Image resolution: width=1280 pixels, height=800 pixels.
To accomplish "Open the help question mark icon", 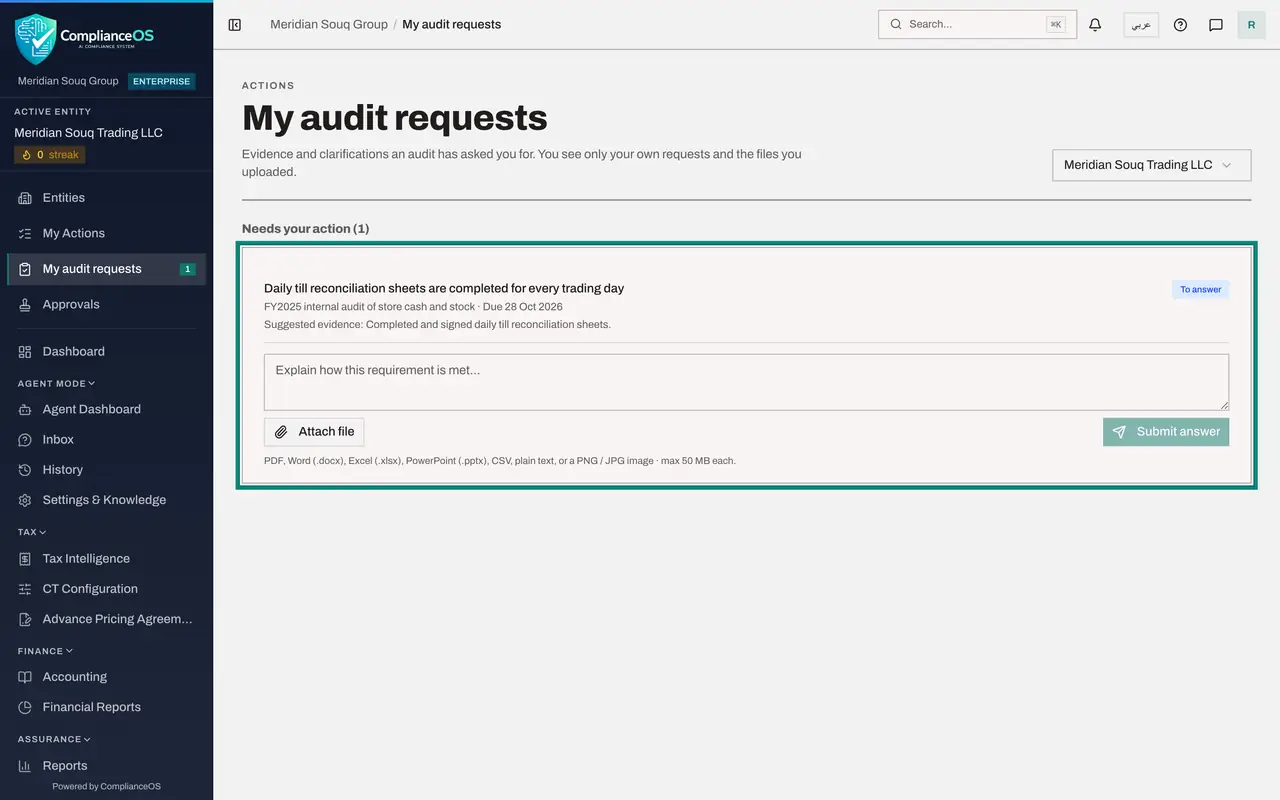I will tap(1180, 25).
